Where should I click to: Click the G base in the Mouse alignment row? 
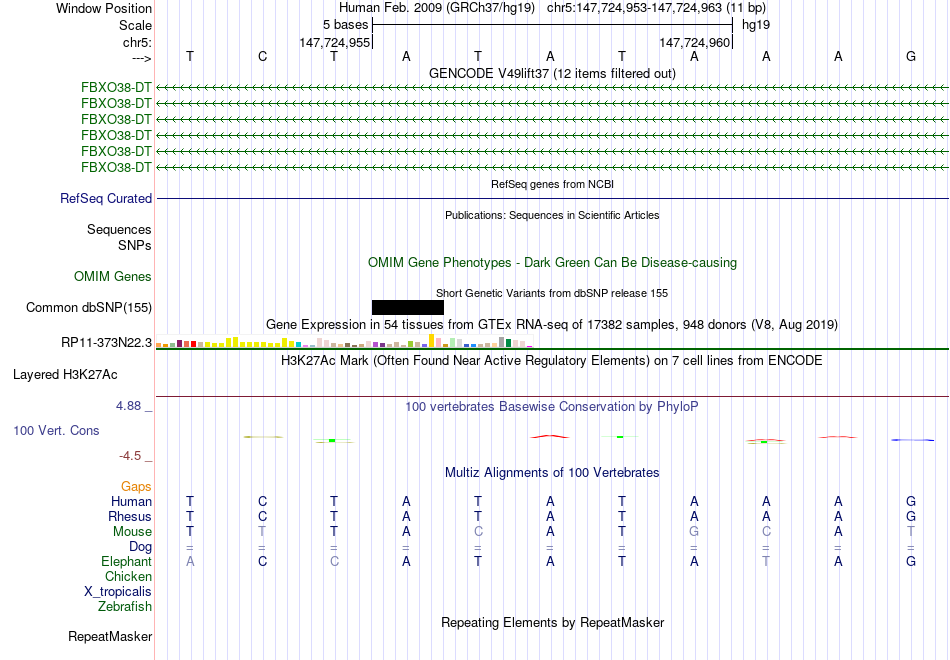(694, 532)
